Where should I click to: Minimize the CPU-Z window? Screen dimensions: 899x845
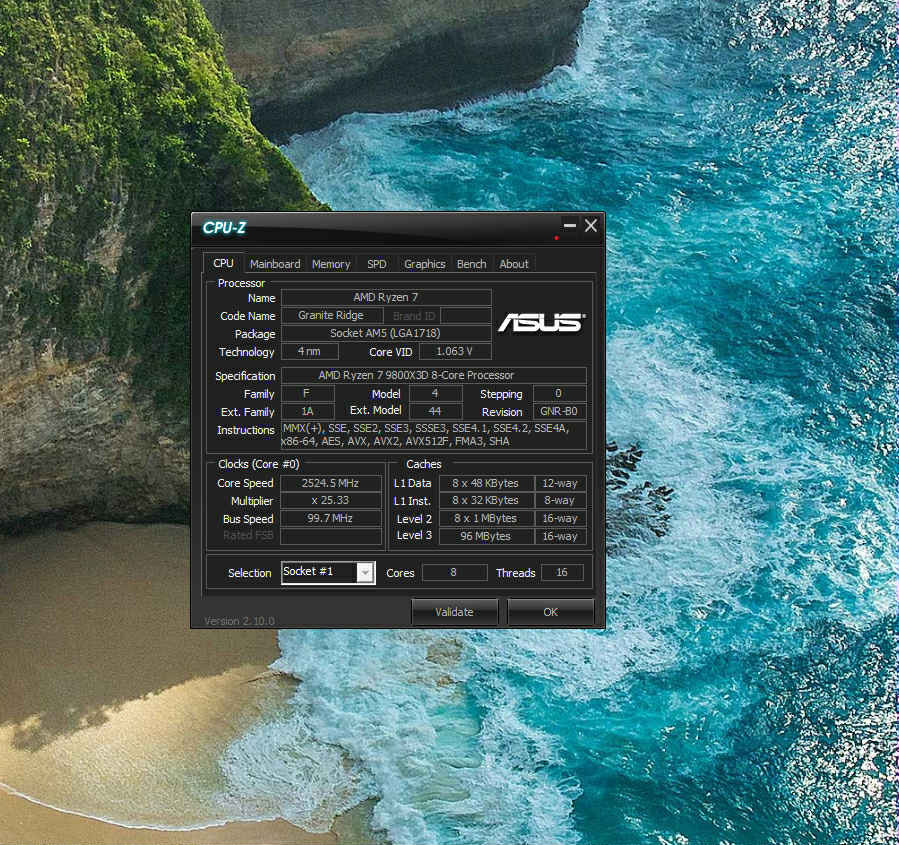pos(570,226)
